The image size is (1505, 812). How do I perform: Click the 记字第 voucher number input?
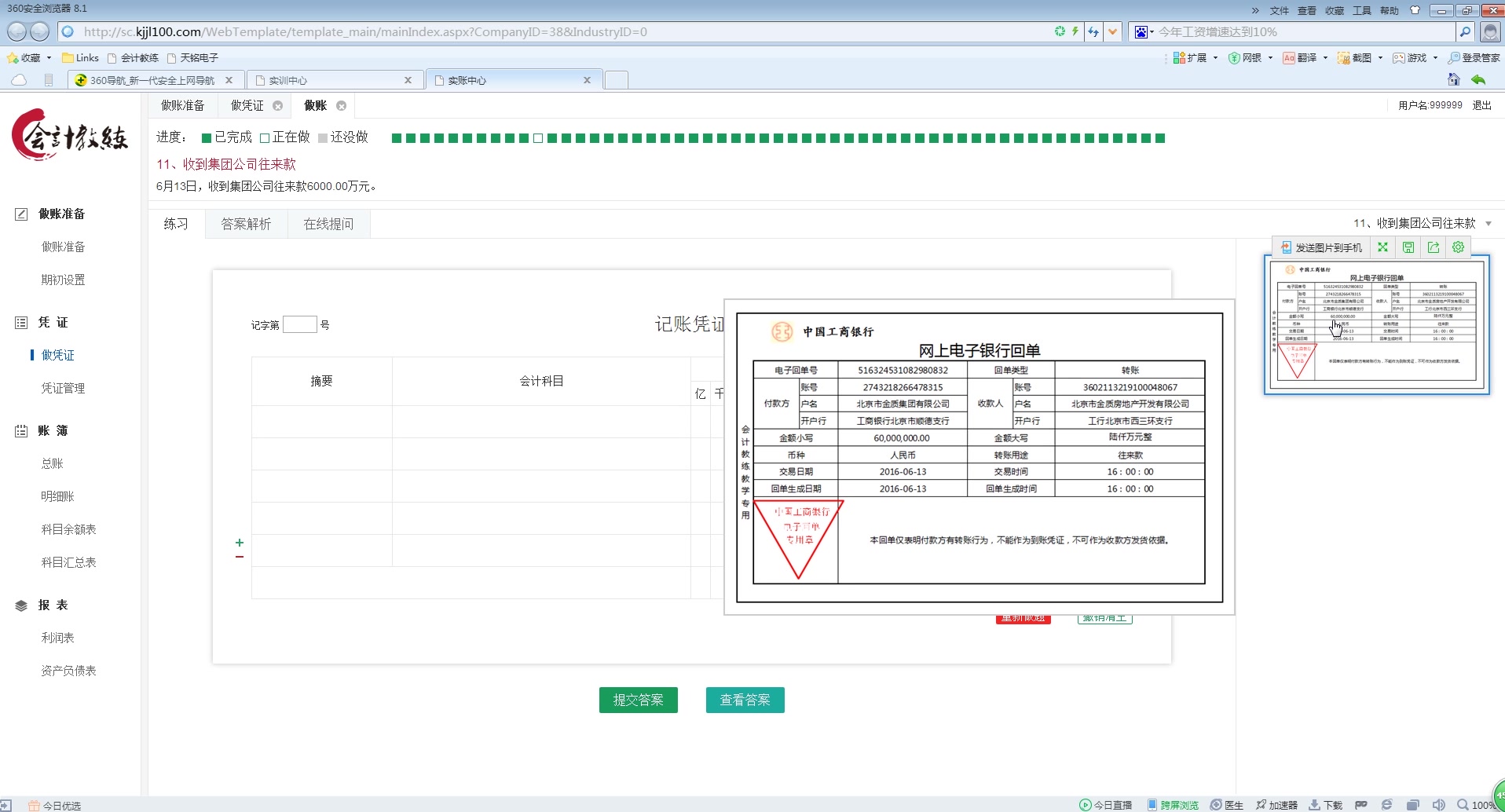click(300, 324)
